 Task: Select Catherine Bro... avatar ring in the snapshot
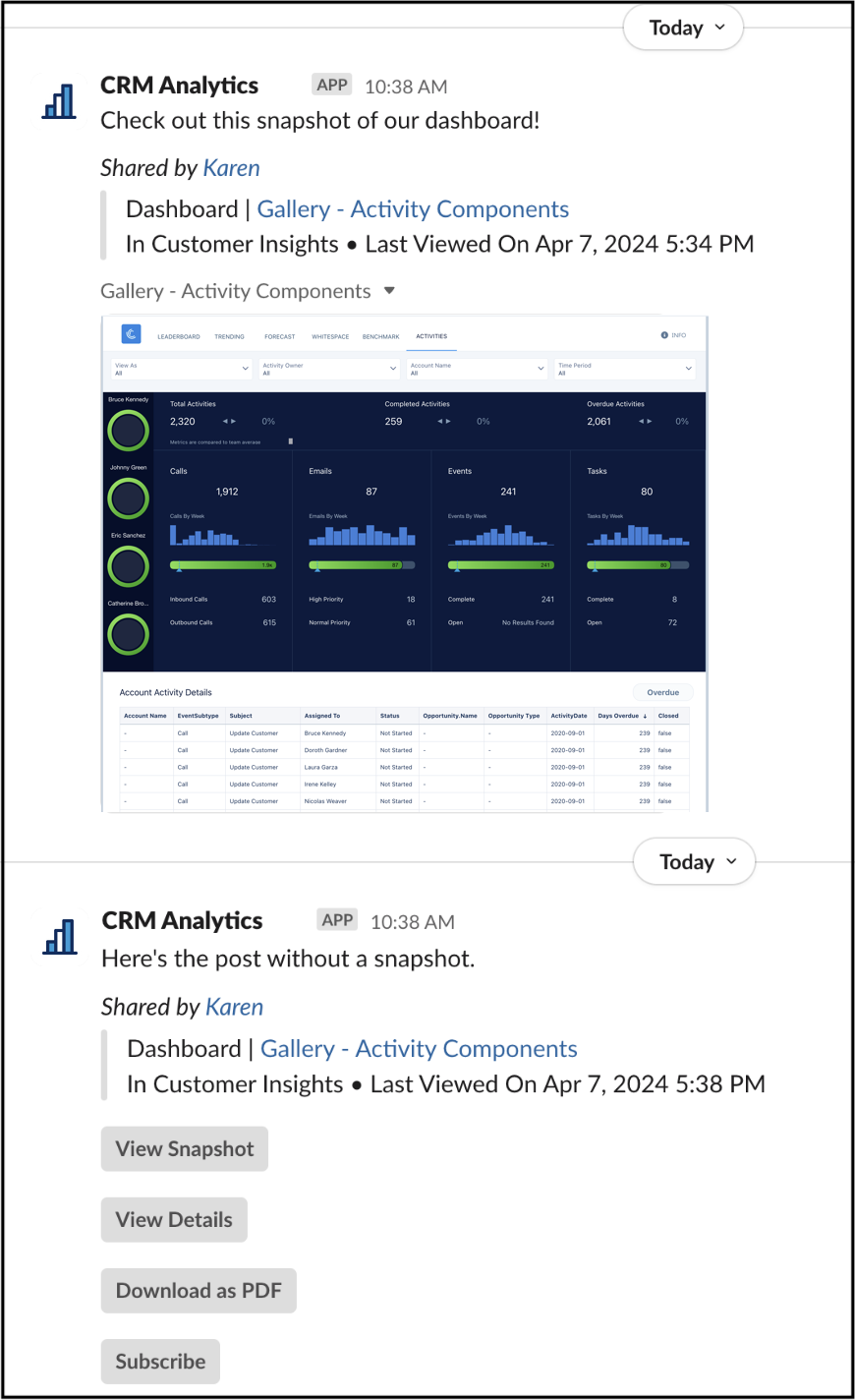tap(128, 634)
